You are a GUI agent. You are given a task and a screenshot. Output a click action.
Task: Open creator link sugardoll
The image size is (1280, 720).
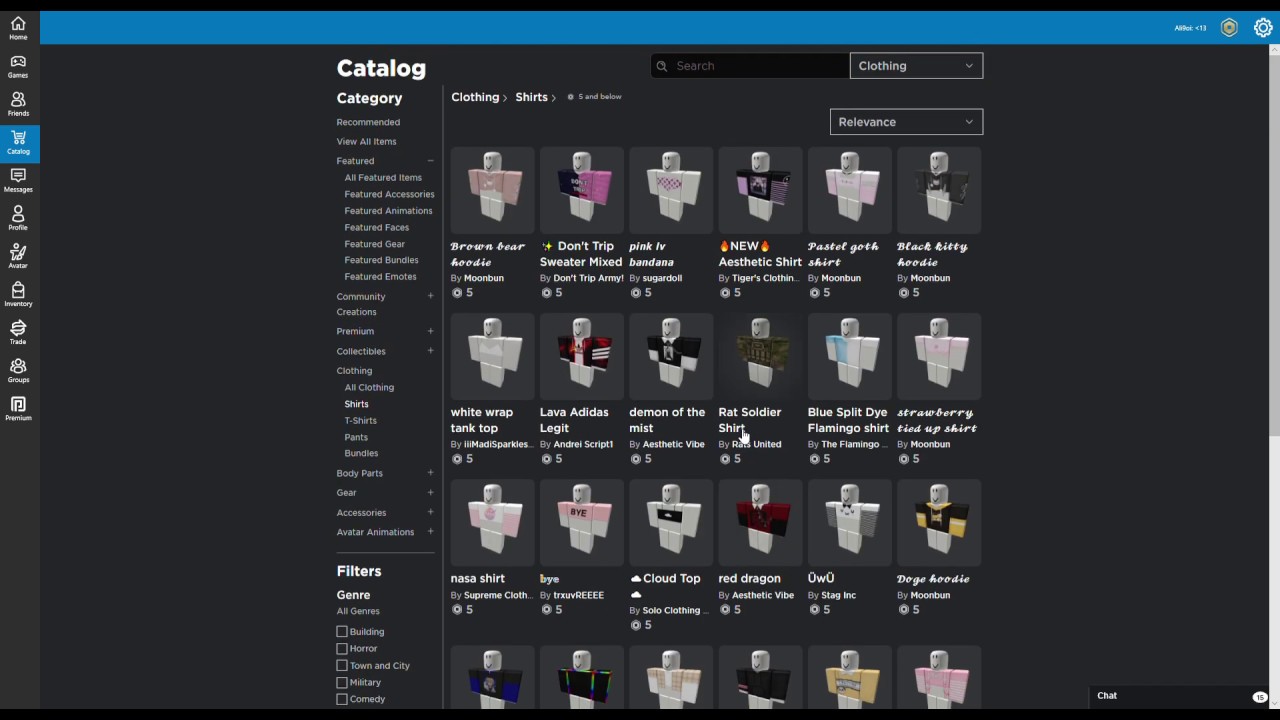tap(662, 278)
